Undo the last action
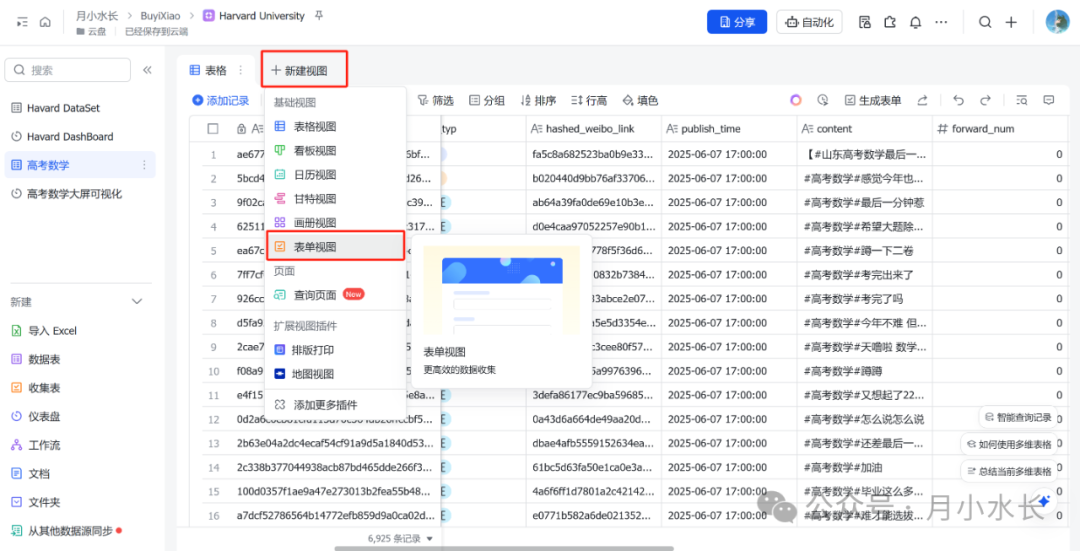Image resolution: width=1080 pixels, height=551 pixels. point(958,101)
